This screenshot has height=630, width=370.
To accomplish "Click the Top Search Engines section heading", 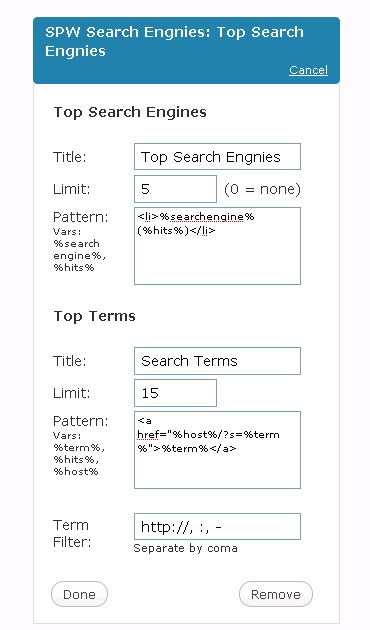I will [x=130, y=112].
